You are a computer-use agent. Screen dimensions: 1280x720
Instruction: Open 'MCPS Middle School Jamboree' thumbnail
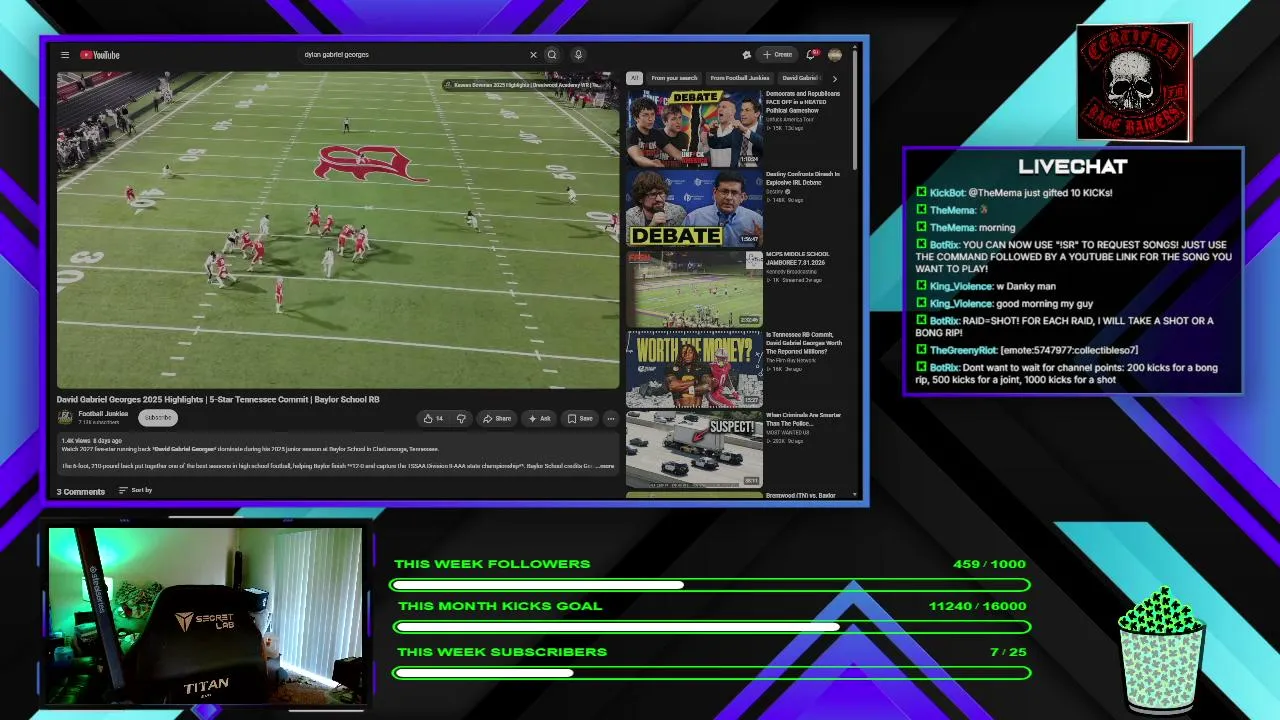click(694, 288)
